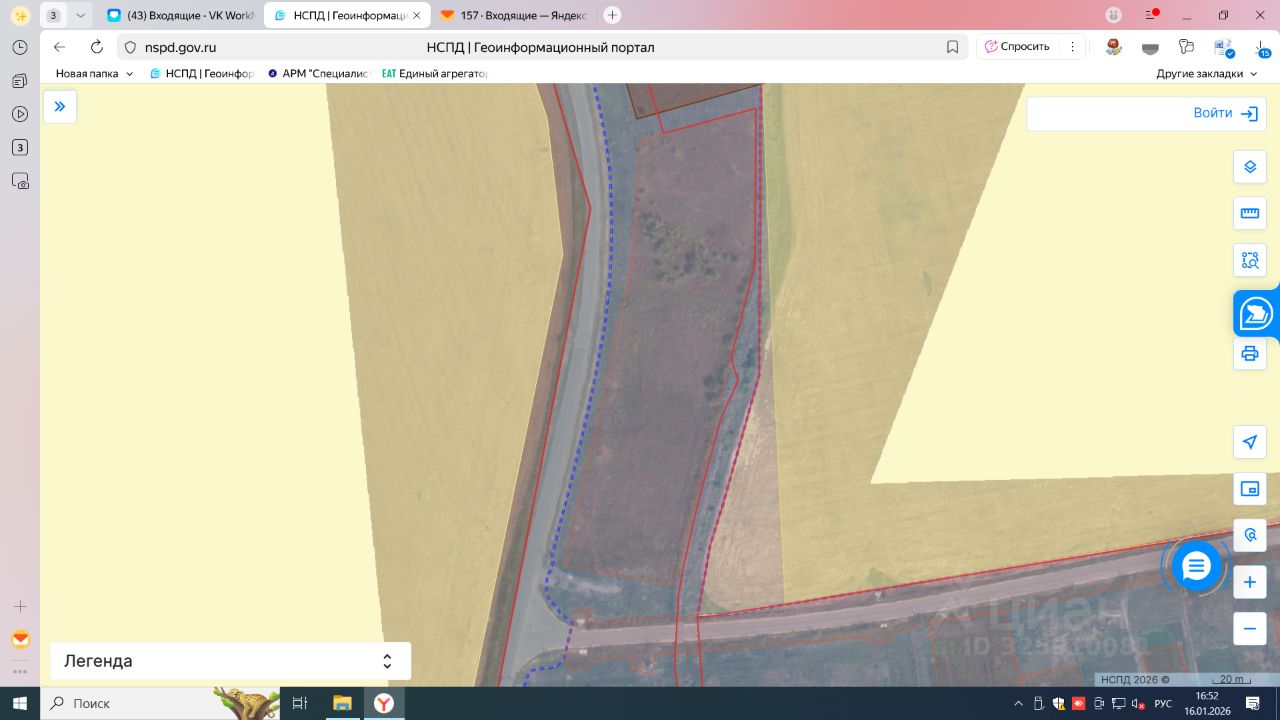Open the sidebar screenshot camera icon

pyautogui.click(x=19, y=181)
